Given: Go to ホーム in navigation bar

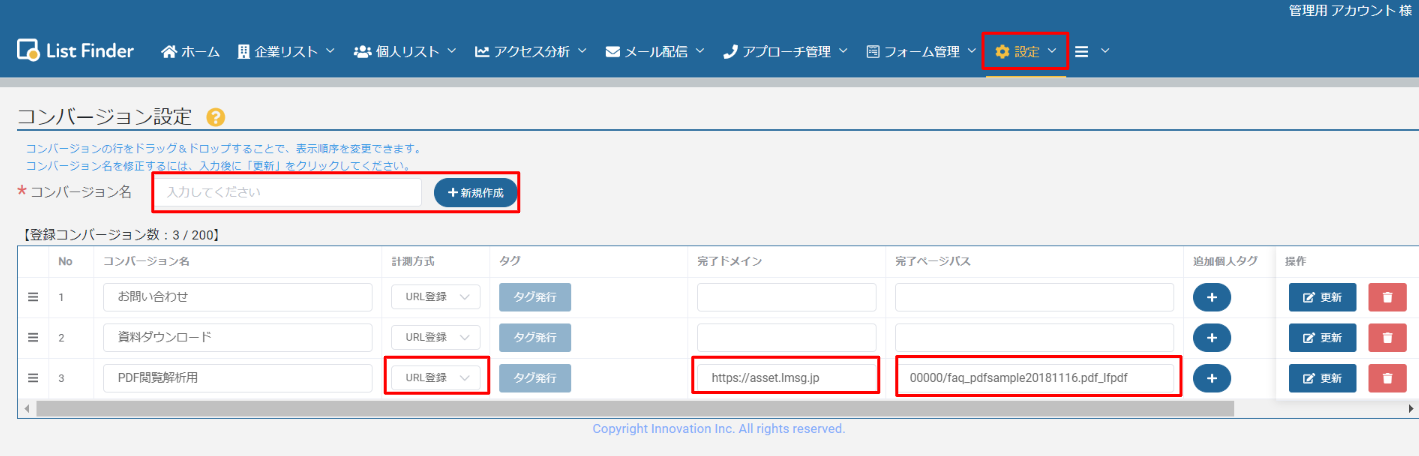Looking at the screenshot, I should click(x=190, y=51).
